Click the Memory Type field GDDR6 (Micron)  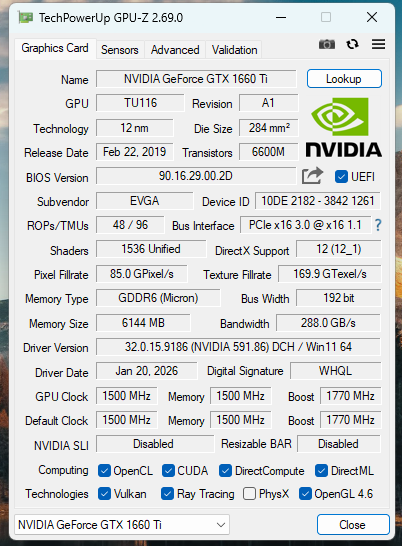coord(158,298)
